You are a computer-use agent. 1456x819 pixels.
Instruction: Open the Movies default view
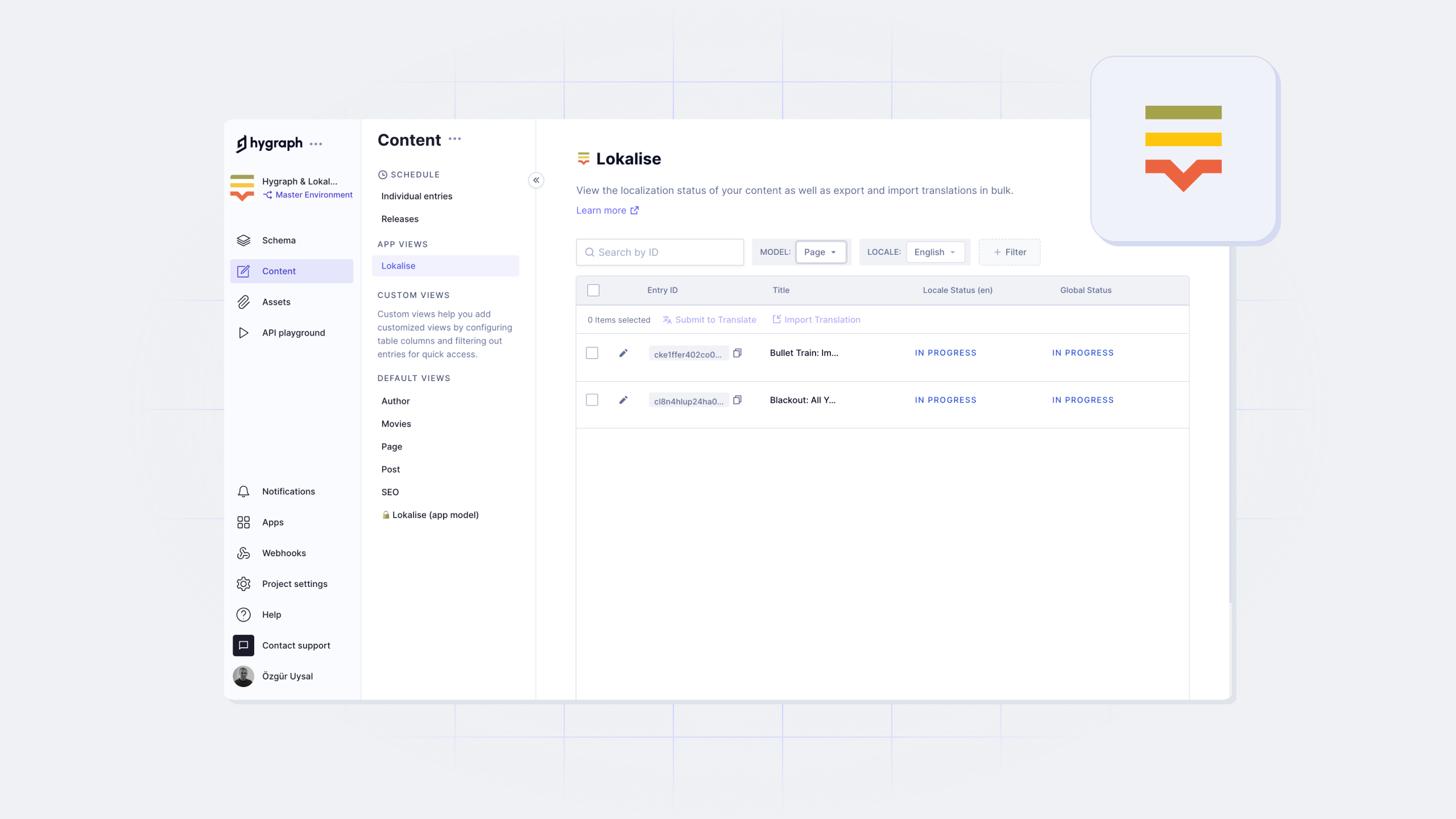point(396,424)
